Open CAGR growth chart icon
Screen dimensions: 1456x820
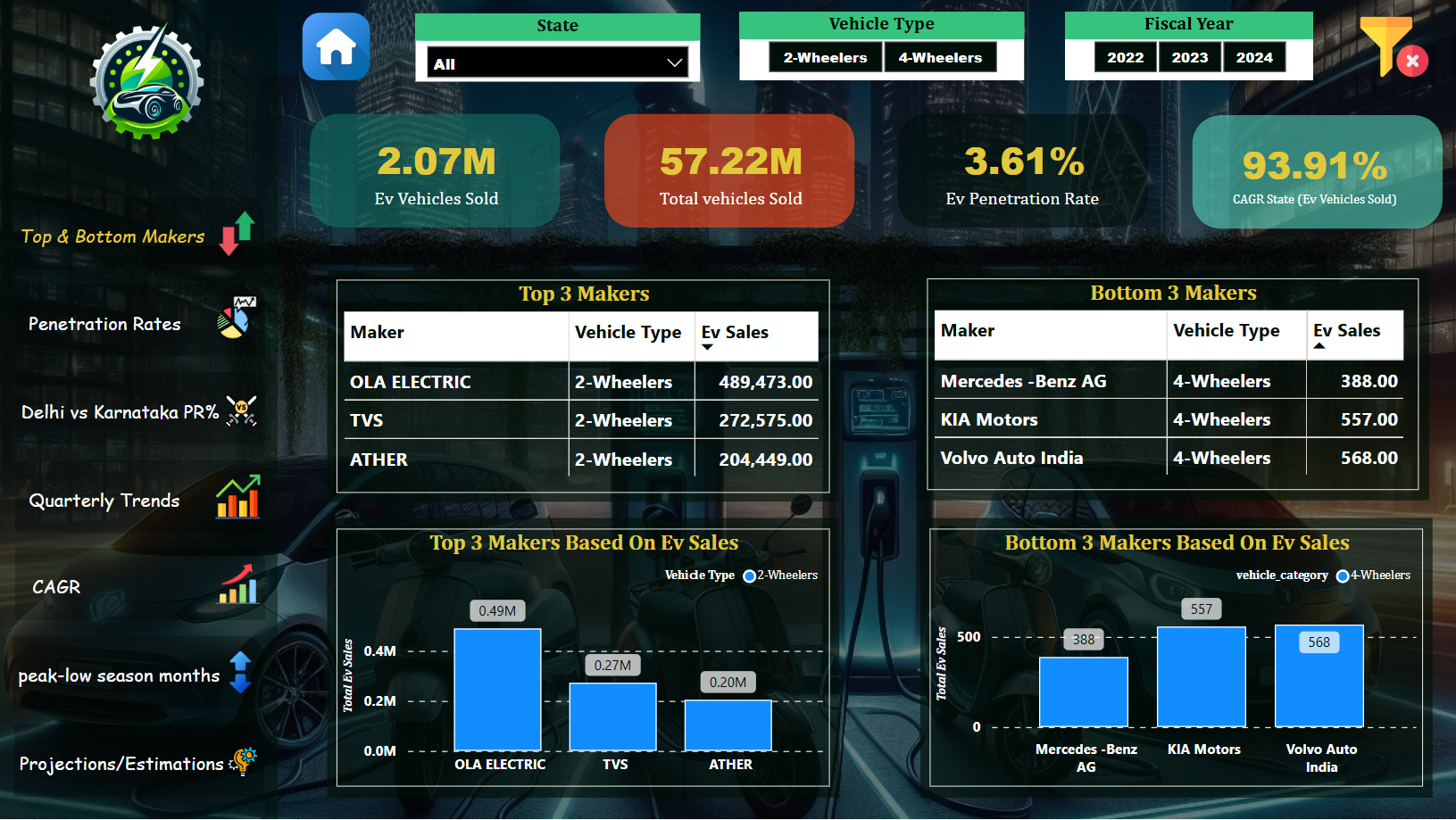[237, 584]
